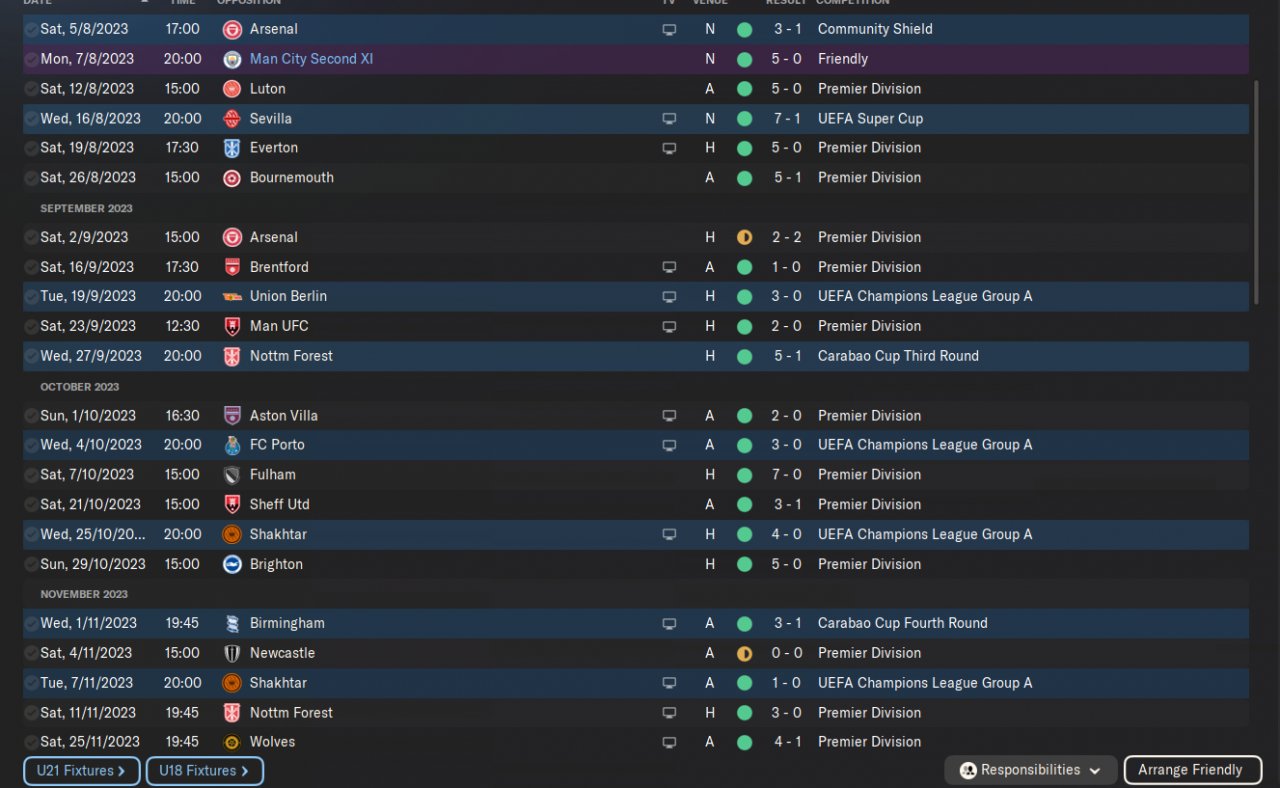Screen dimensions: 1280x788
Task: Expand U18 Fixtures
Action: coord(204,771)
